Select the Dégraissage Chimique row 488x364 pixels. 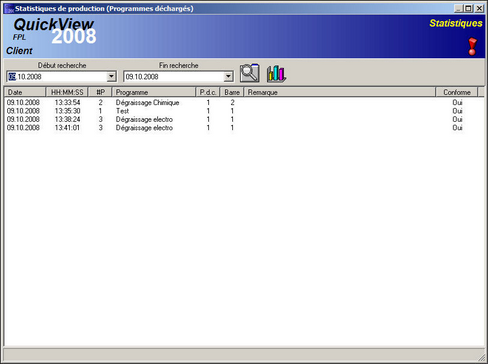[244, 102]
